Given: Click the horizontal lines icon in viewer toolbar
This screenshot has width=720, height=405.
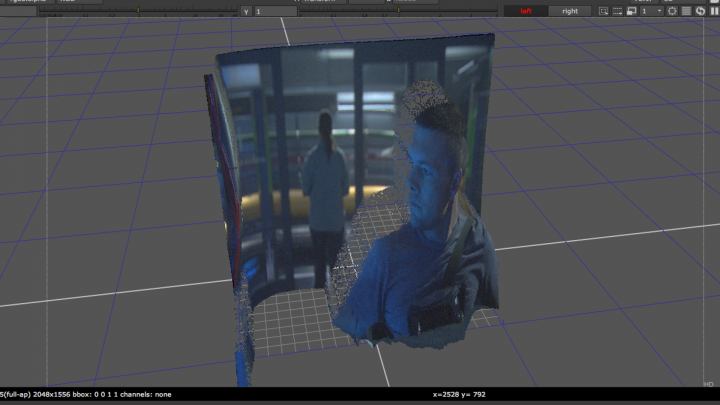Looking at the screenshot, I should 686,11.
